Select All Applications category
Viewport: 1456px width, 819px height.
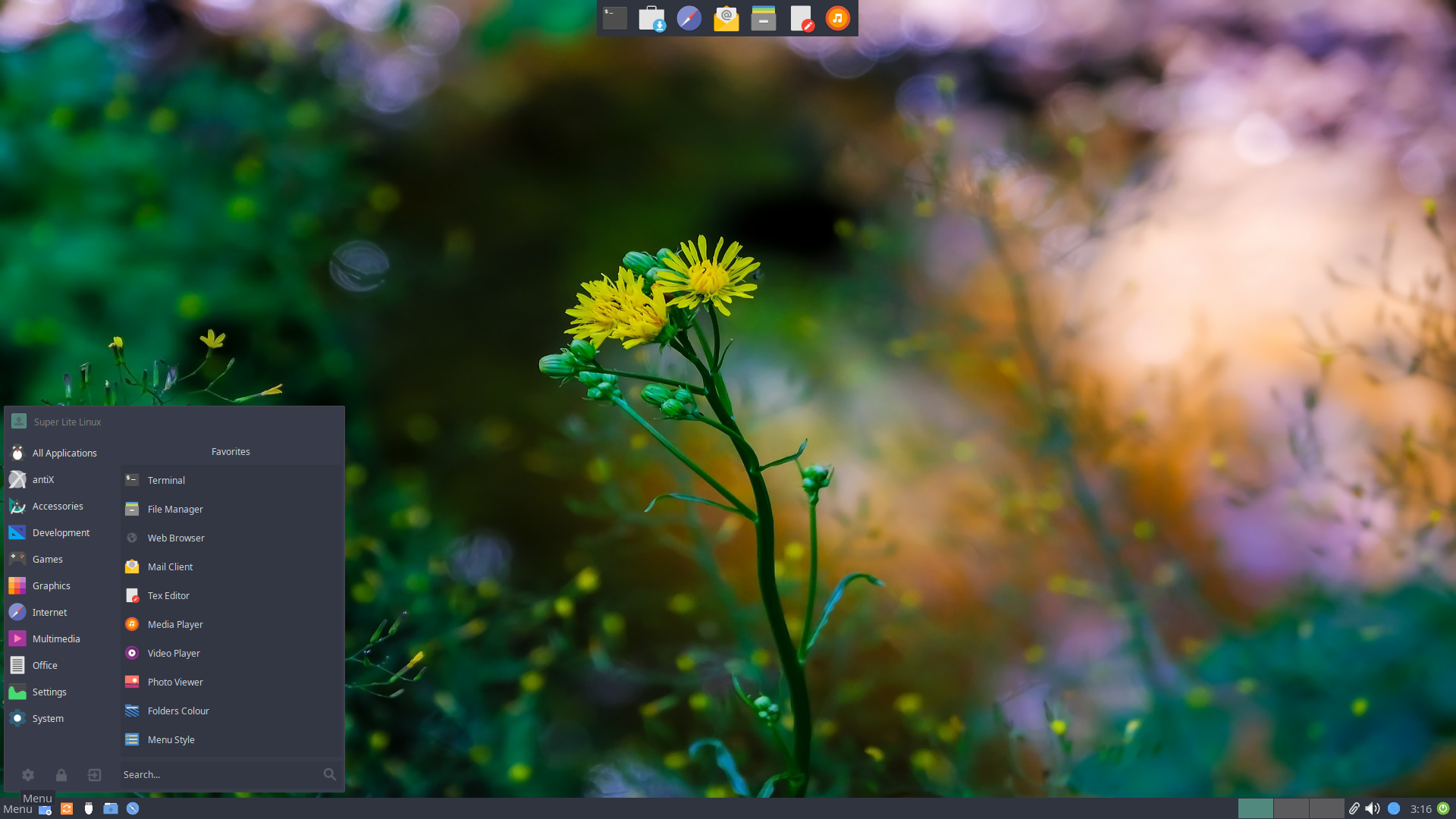pos(61,453)
